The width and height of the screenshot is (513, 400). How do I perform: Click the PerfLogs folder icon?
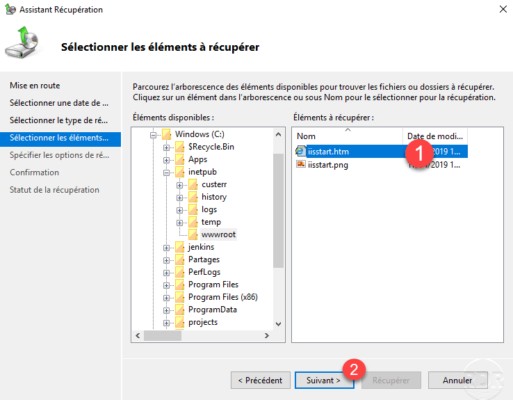[180, 272]
